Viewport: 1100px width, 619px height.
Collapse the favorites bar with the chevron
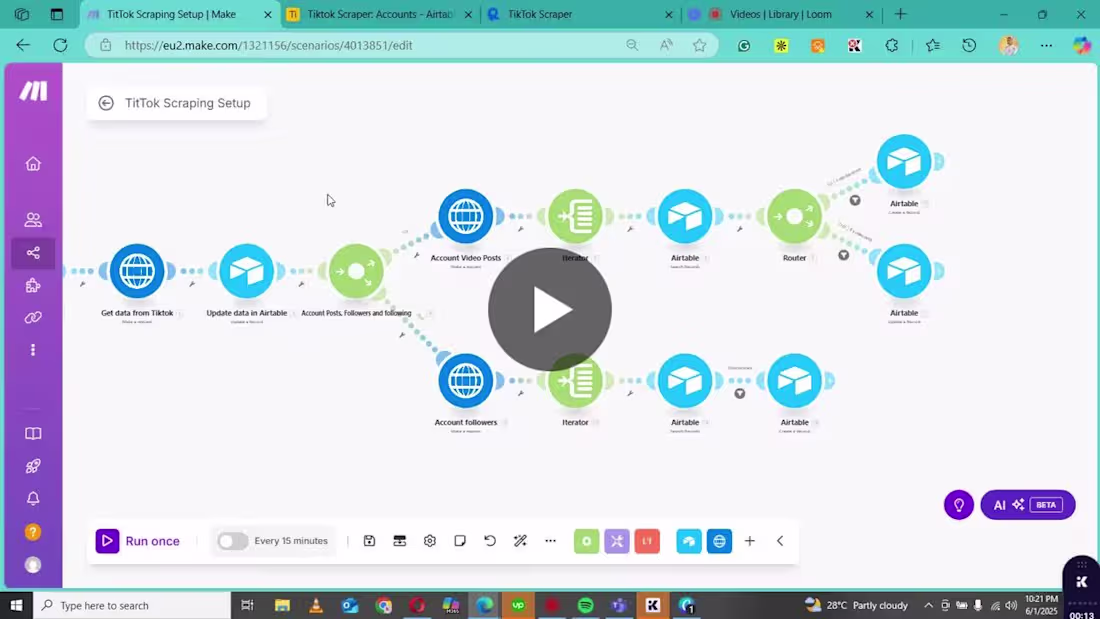(x=780, y=541)
